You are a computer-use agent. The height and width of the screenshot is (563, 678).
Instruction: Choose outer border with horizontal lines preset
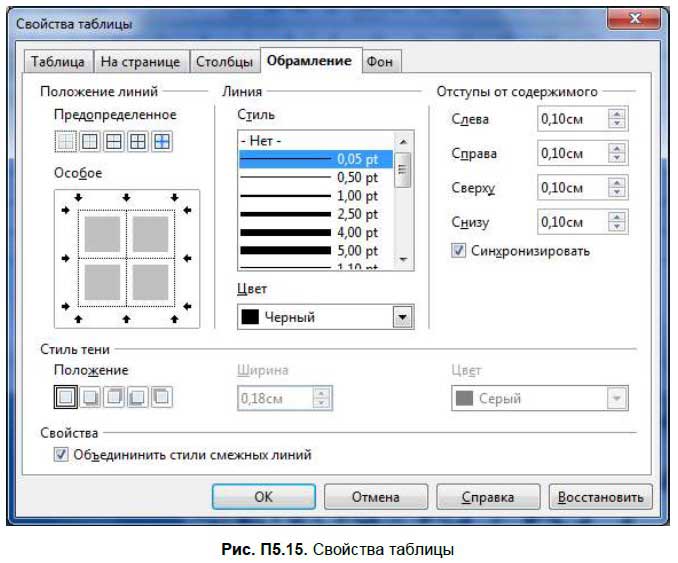click(x=114, y=141)
